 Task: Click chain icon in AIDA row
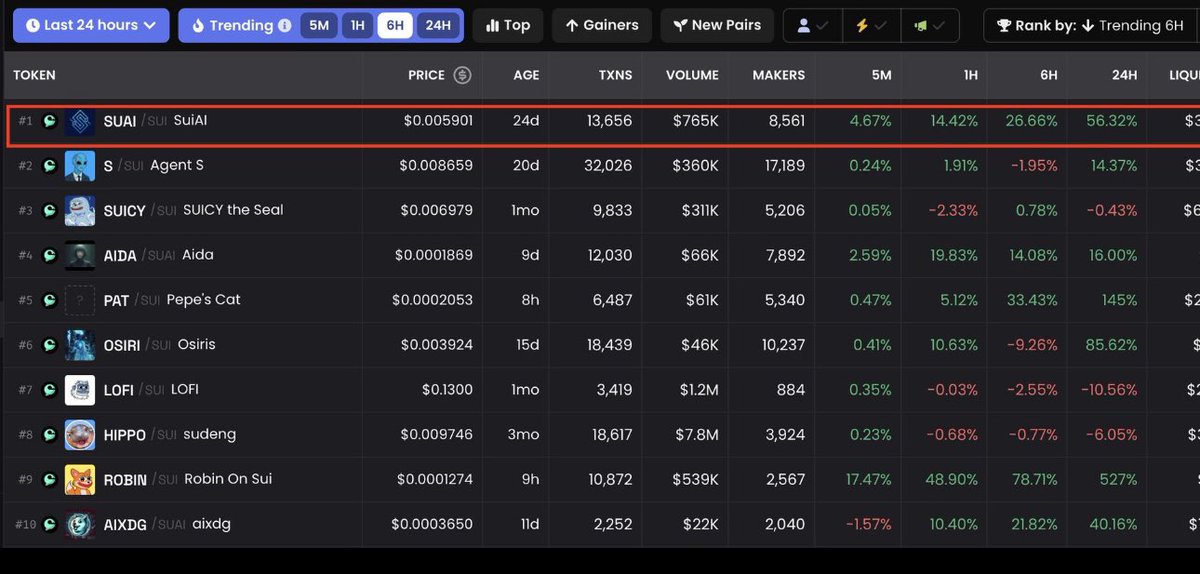click(50, 256)
